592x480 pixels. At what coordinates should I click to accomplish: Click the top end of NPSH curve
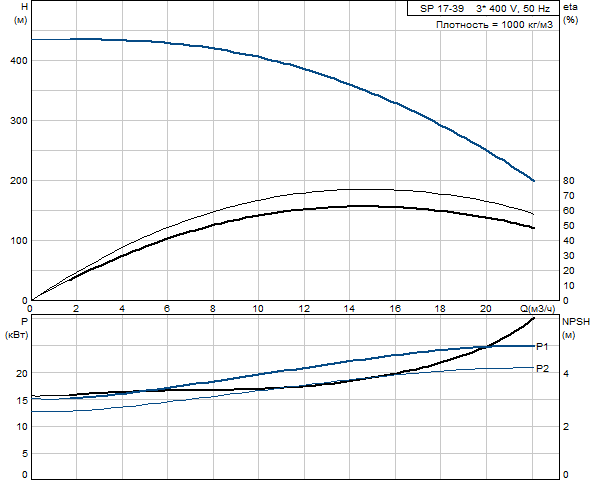click(x=533, y=318)
